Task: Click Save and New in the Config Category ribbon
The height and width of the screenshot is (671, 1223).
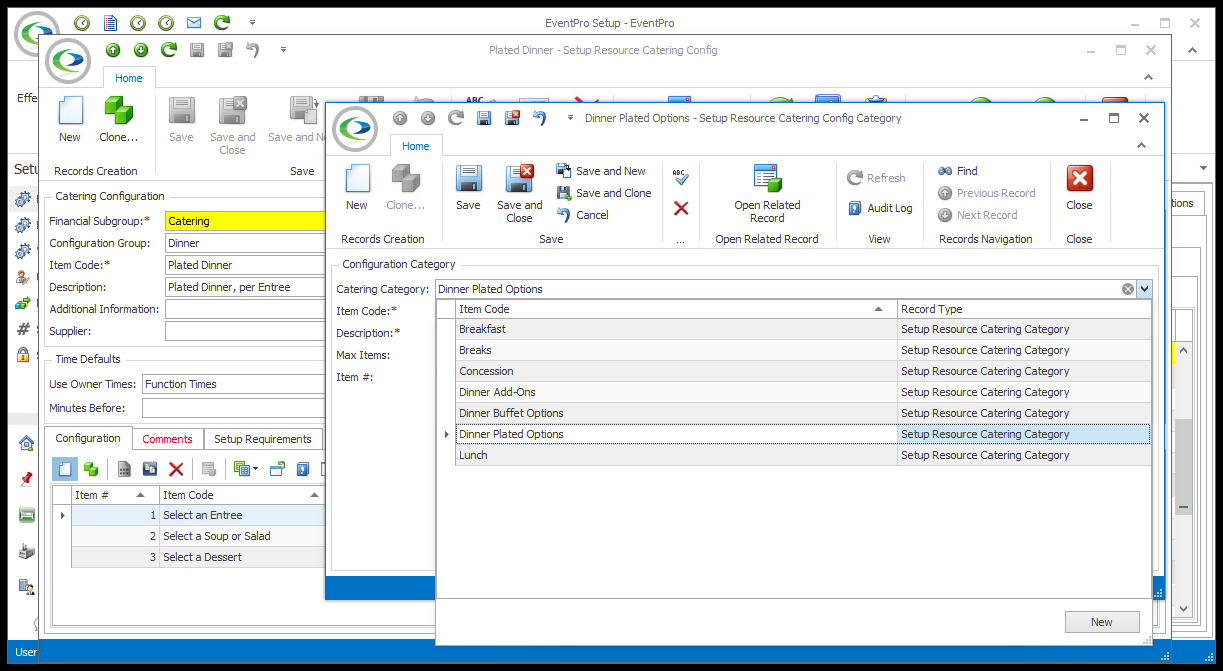Action: (x=601, y=171)
